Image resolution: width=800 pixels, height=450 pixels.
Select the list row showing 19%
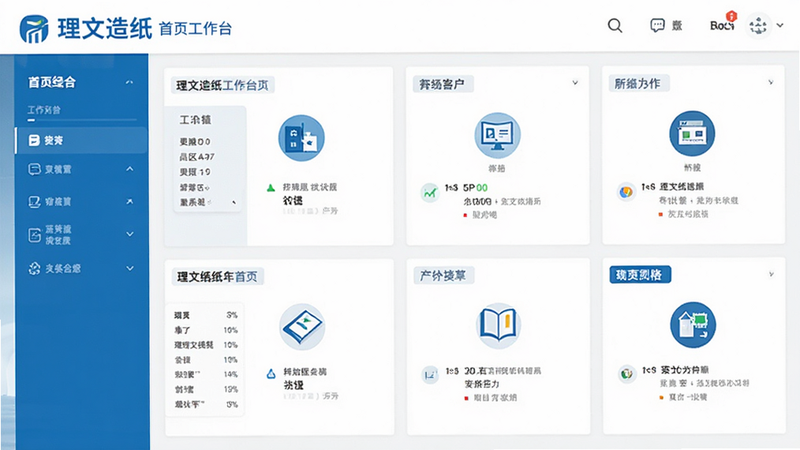coord(206,389)
